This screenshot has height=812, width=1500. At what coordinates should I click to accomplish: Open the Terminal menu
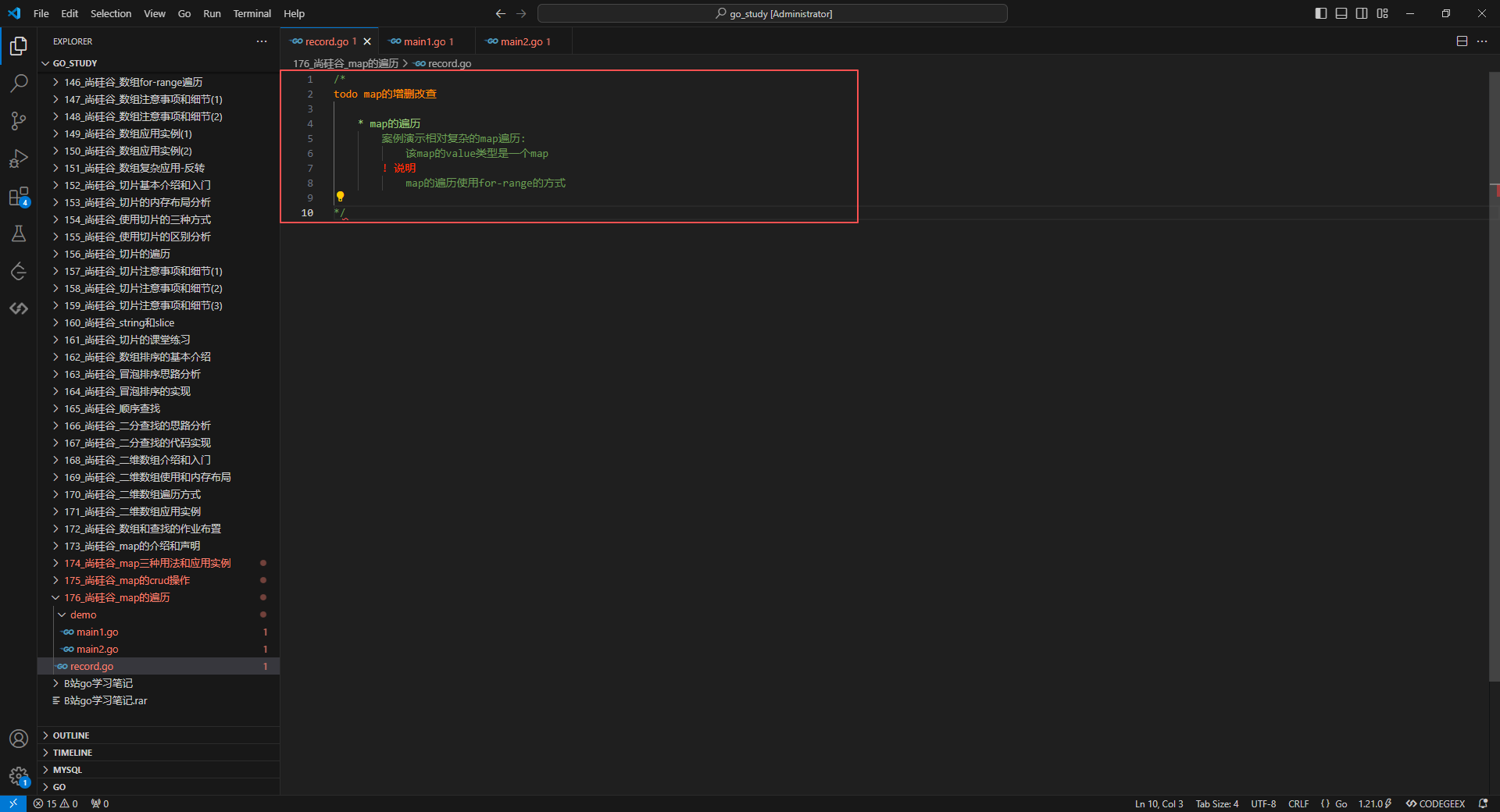click(x=252, y=13)
